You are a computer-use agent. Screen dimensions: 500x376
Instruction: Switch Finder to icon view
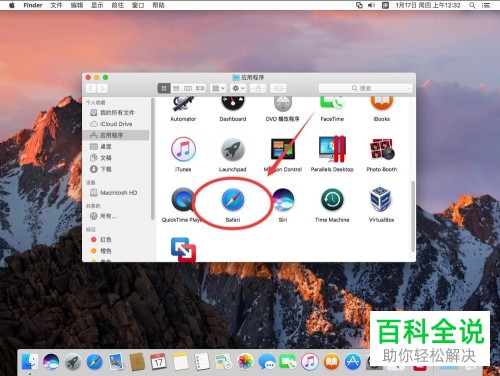(x=164, y=88)
